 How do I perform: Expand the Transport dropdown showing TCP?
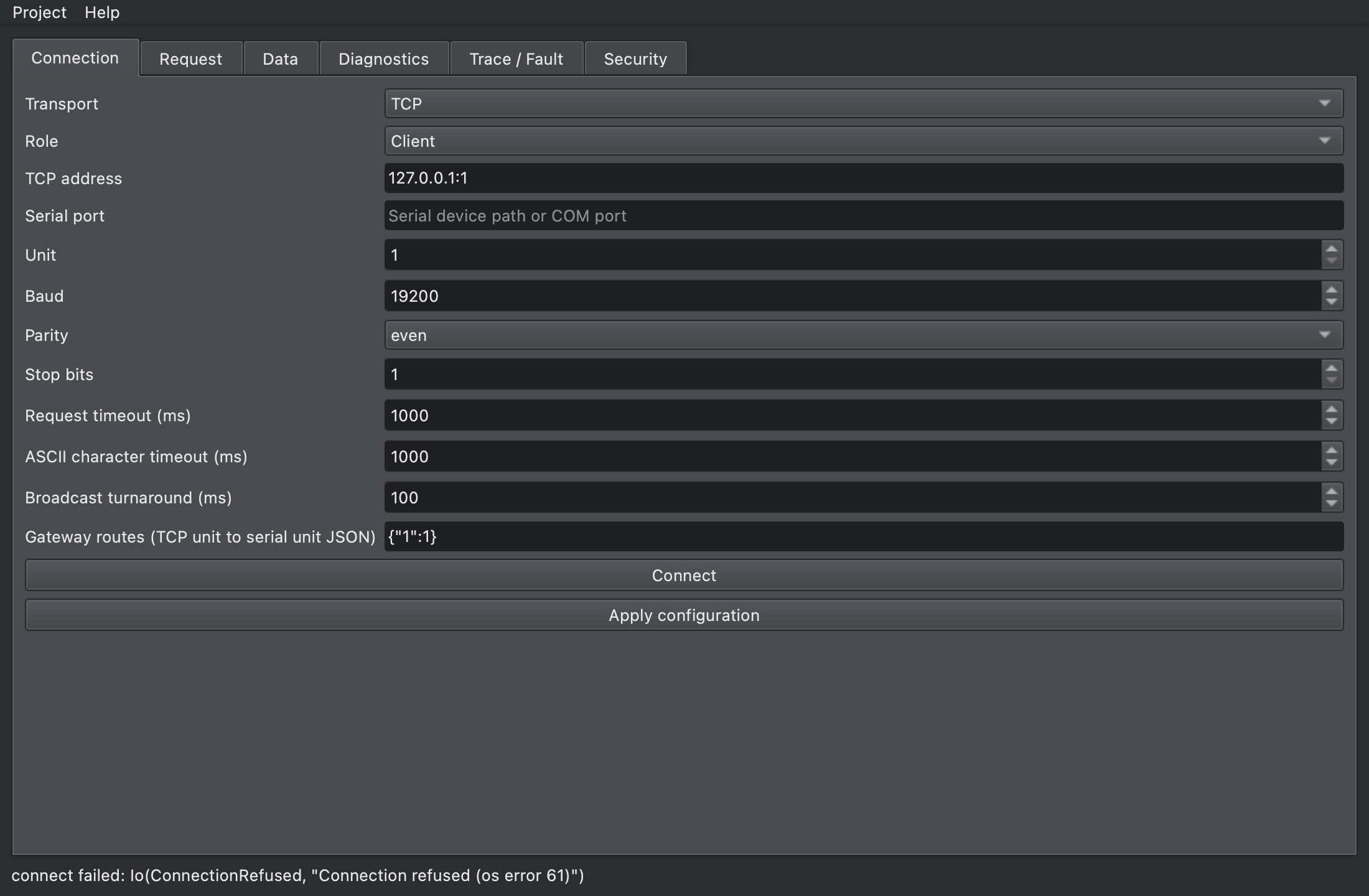coord(864,103)
